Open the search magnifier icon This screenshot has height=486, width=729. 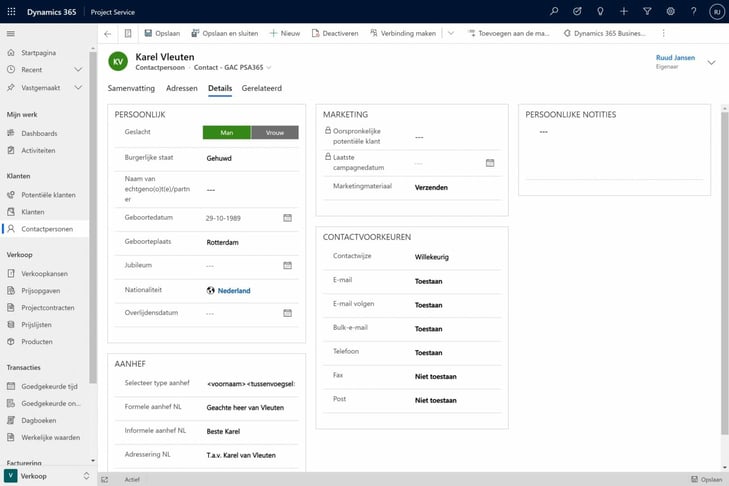(554, 12)
